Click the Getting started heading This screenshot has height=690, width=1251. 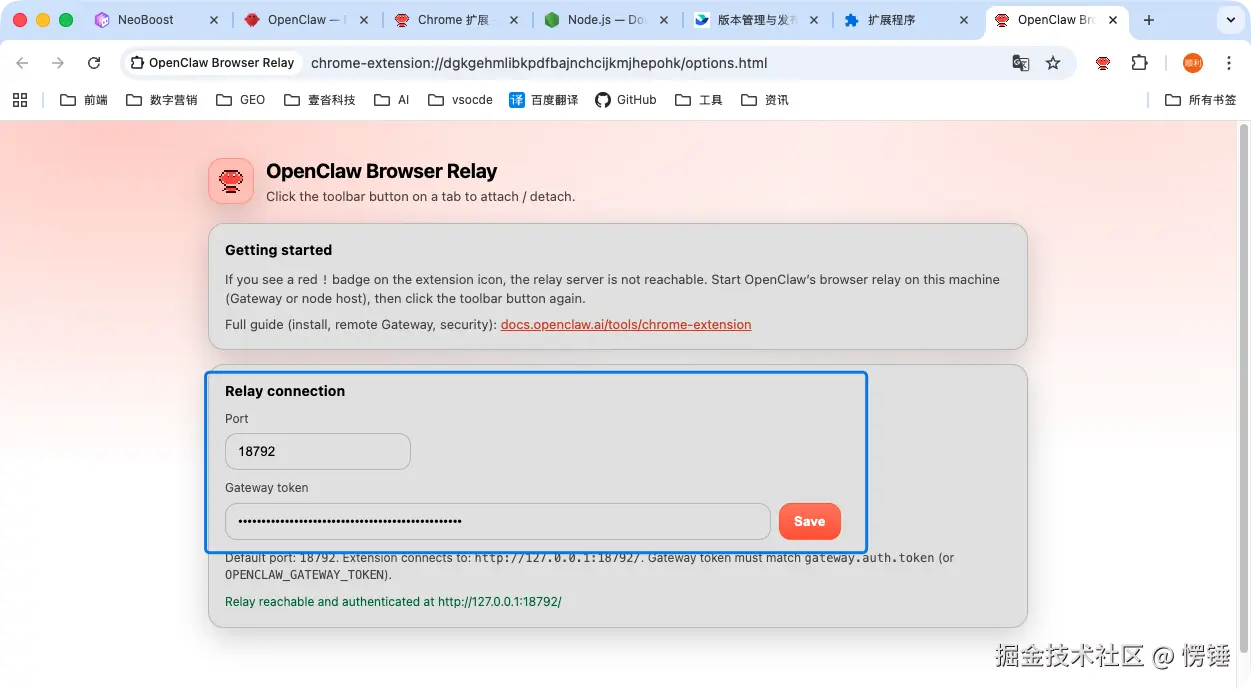[x=278, y=250]
